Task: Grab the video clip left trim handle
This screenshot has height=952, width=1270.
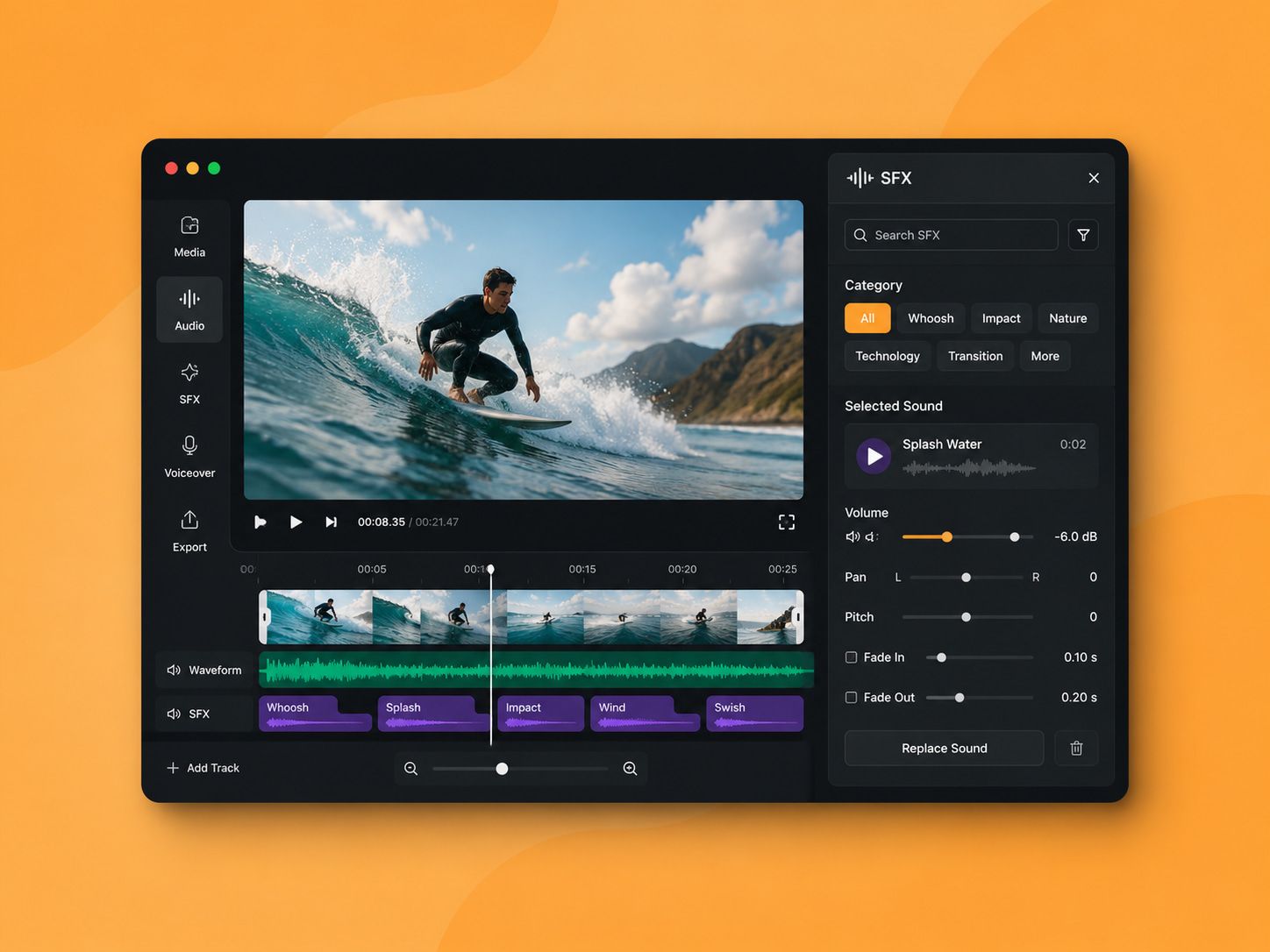Action: [264, 617]
